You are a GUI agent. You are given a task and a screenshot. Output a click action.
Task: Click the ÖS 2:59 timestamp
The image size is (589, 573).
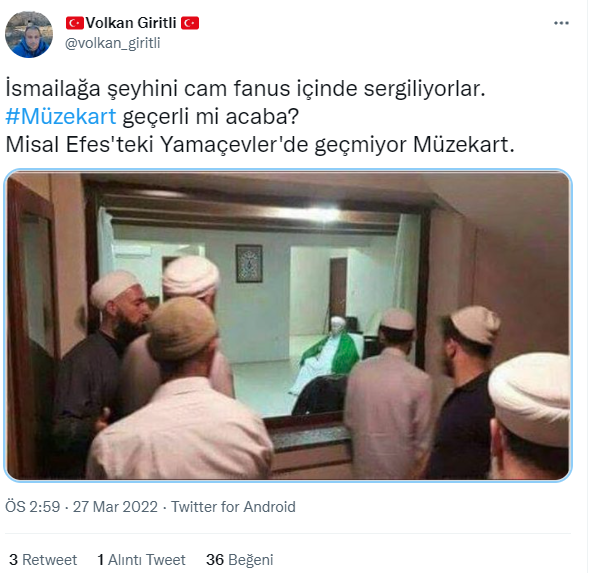pyautogui.click(x=33, y=507)
